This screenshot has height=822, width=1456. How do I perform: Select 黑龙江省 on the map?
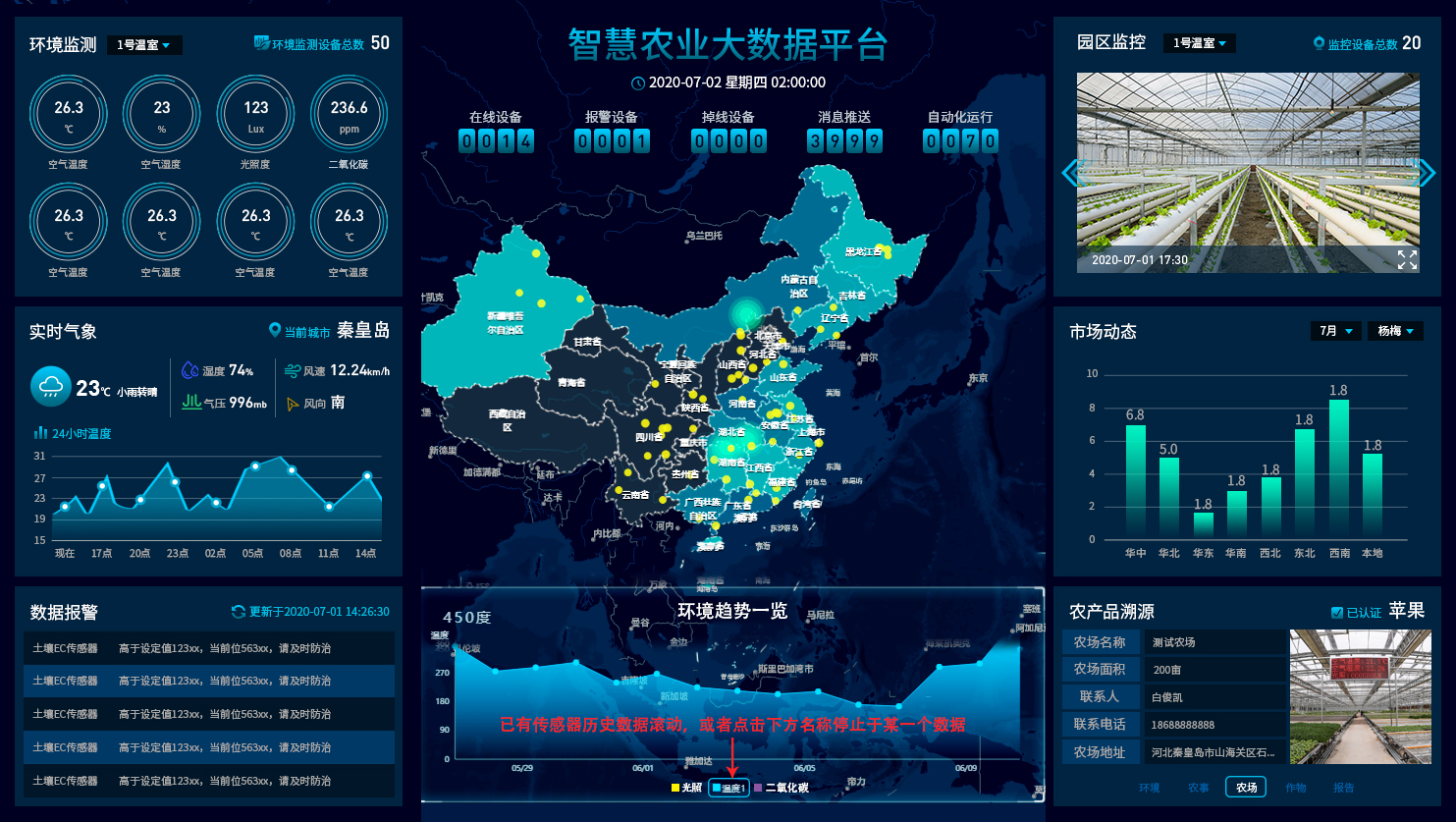tap(863, 253)
